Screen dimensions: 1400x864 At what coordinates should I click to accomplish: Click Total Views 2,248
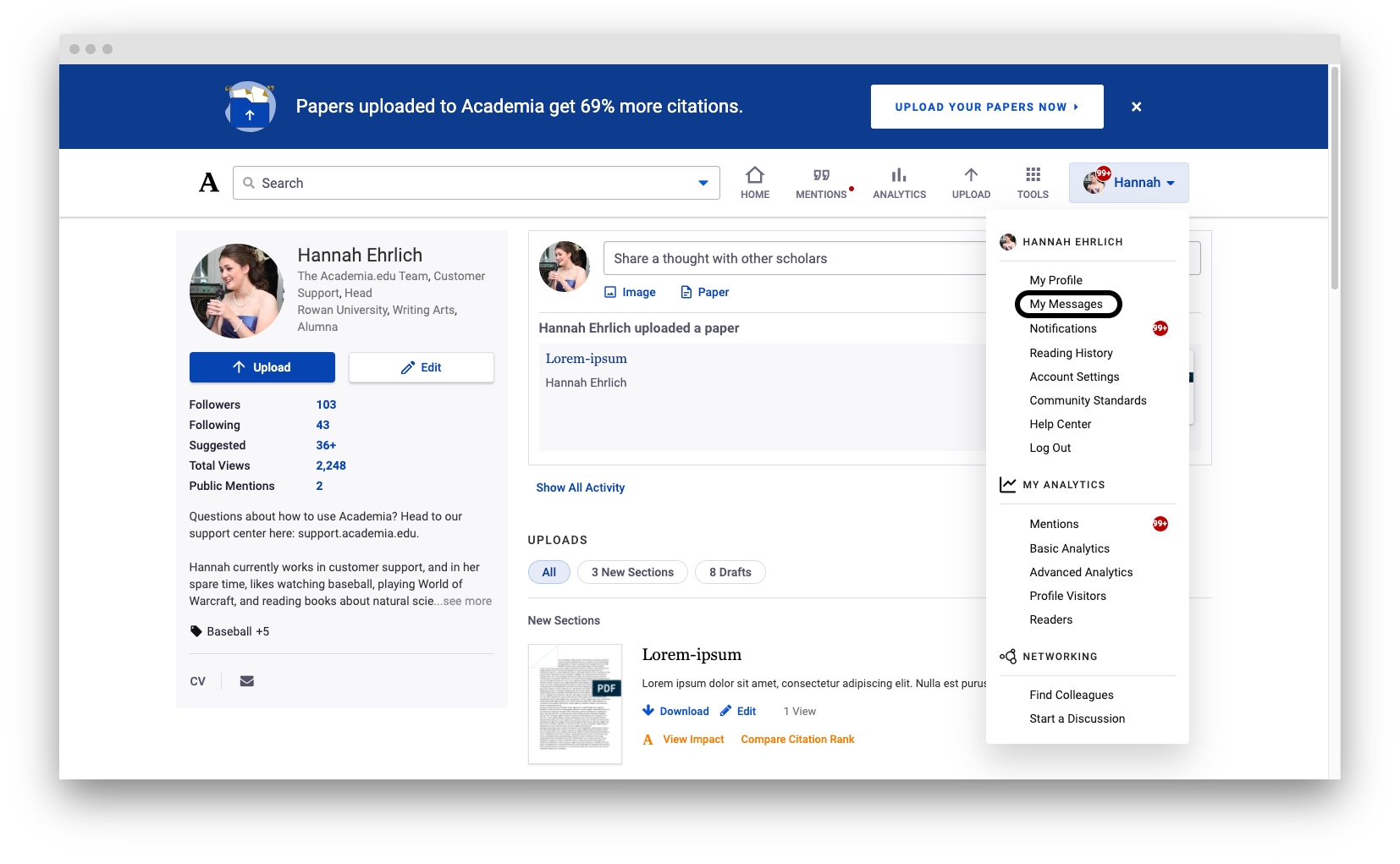click(331, 465)
